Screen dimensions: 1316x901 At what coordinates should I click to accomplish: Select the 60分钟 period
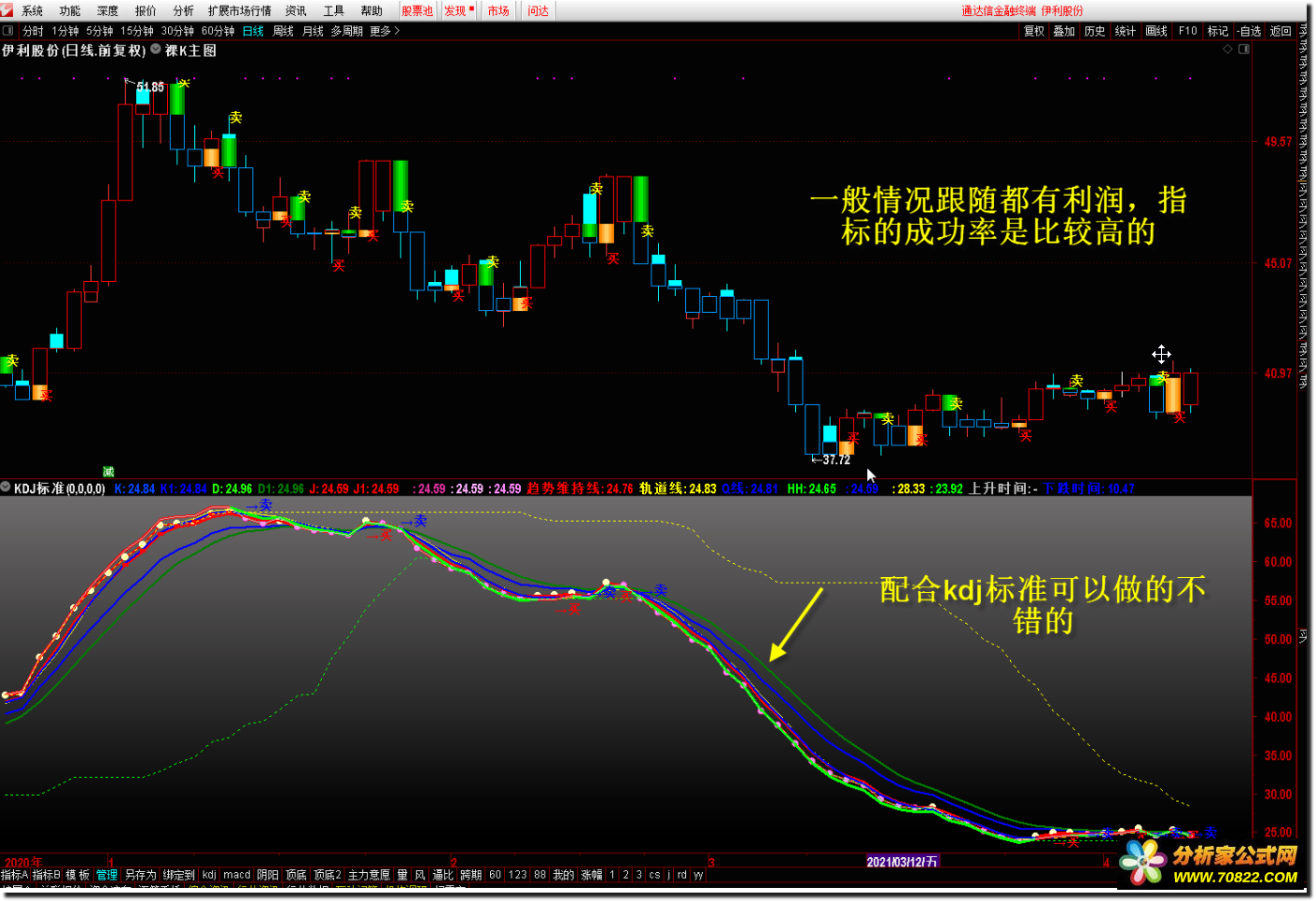[x=218, y=31]
